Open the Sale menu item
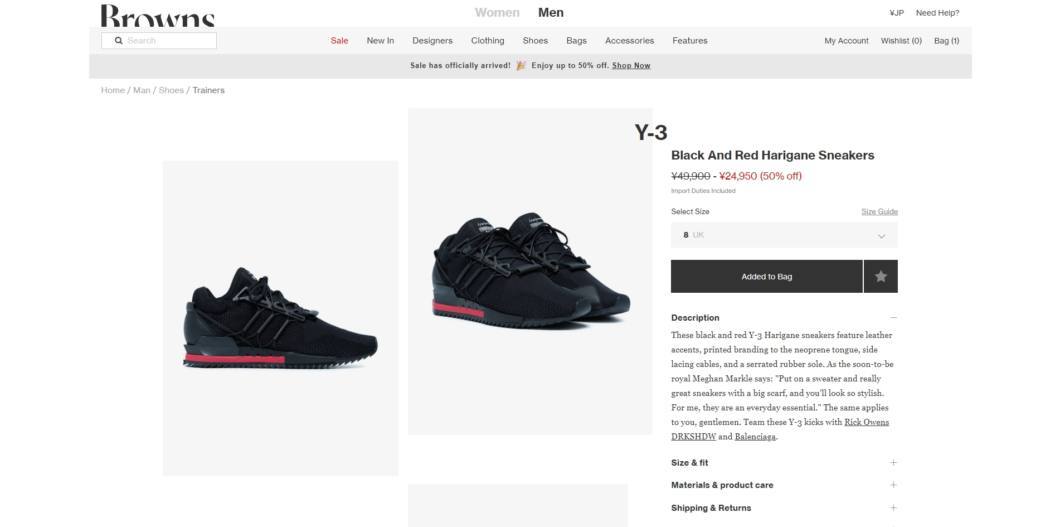Screen dimensions: 1060x527 click(339, 41)
